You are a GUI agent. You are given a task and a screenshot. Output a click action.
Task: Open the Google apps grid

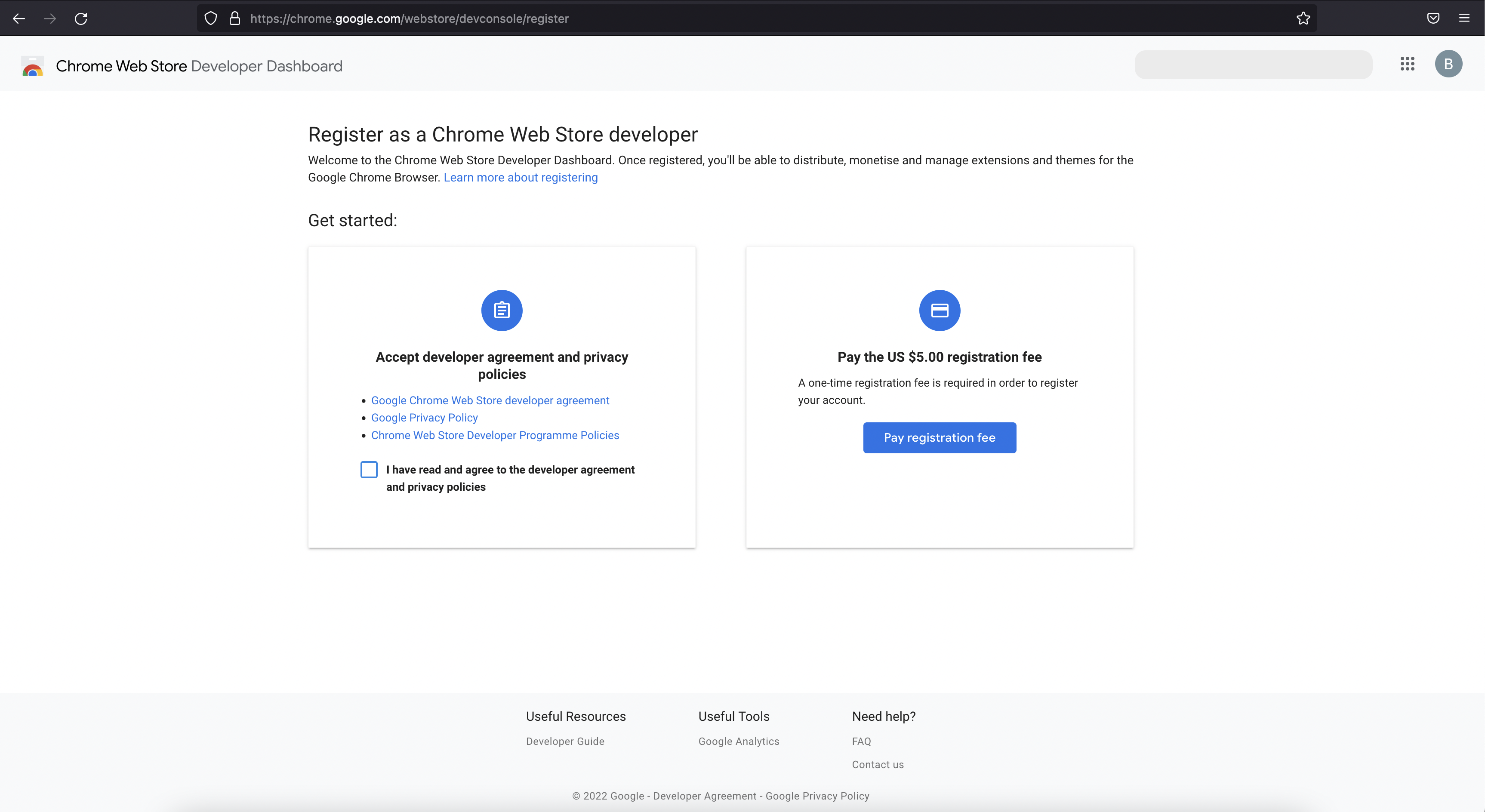(x=1407, y=64)
